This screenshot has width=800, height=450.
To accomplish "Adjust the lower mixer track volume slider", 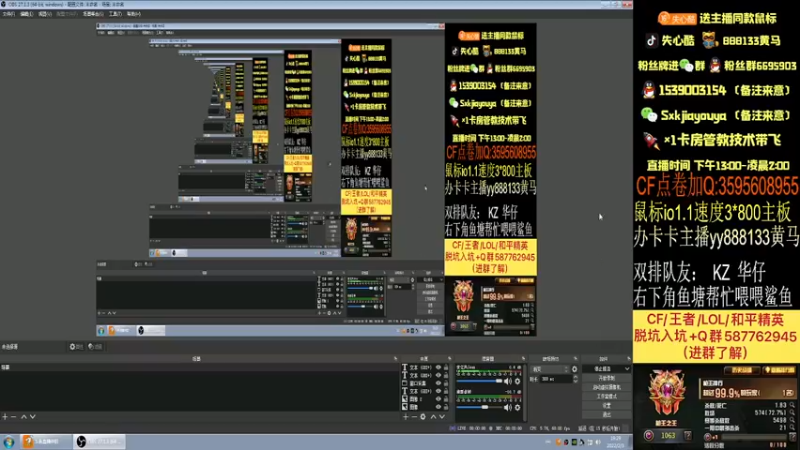I will coord(480,408).
